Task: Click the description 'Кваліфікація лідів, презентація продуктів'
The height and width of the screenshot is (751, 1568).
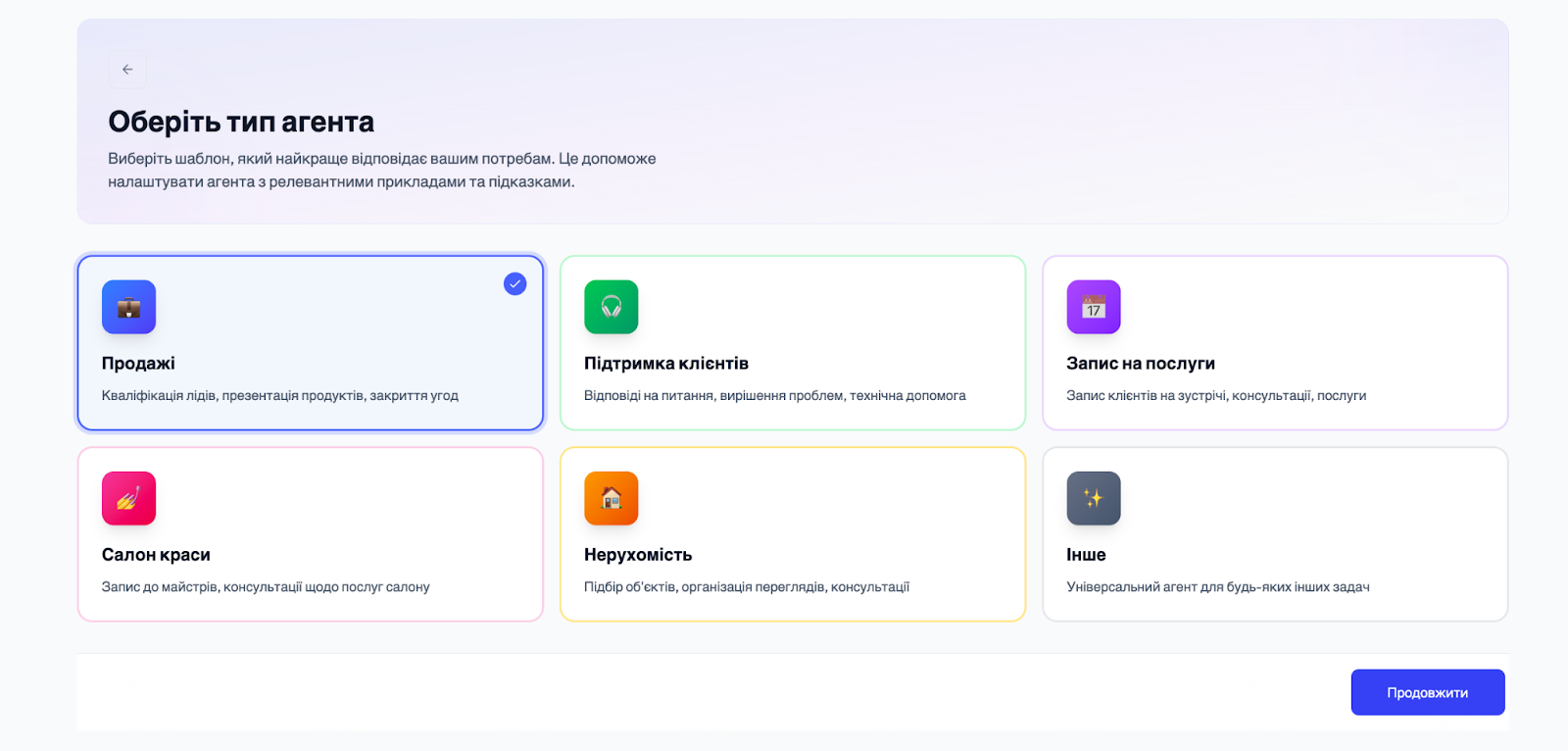Action: tap(279, 396)
